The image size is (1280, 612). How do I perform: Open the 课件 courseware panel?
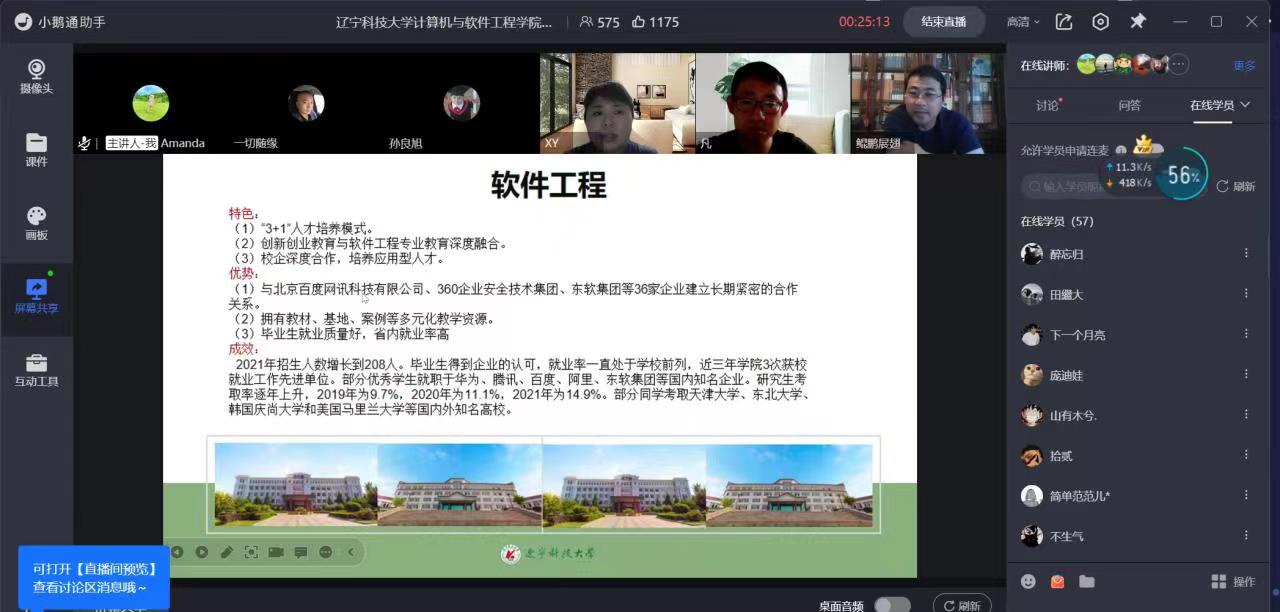click(36, 149)
